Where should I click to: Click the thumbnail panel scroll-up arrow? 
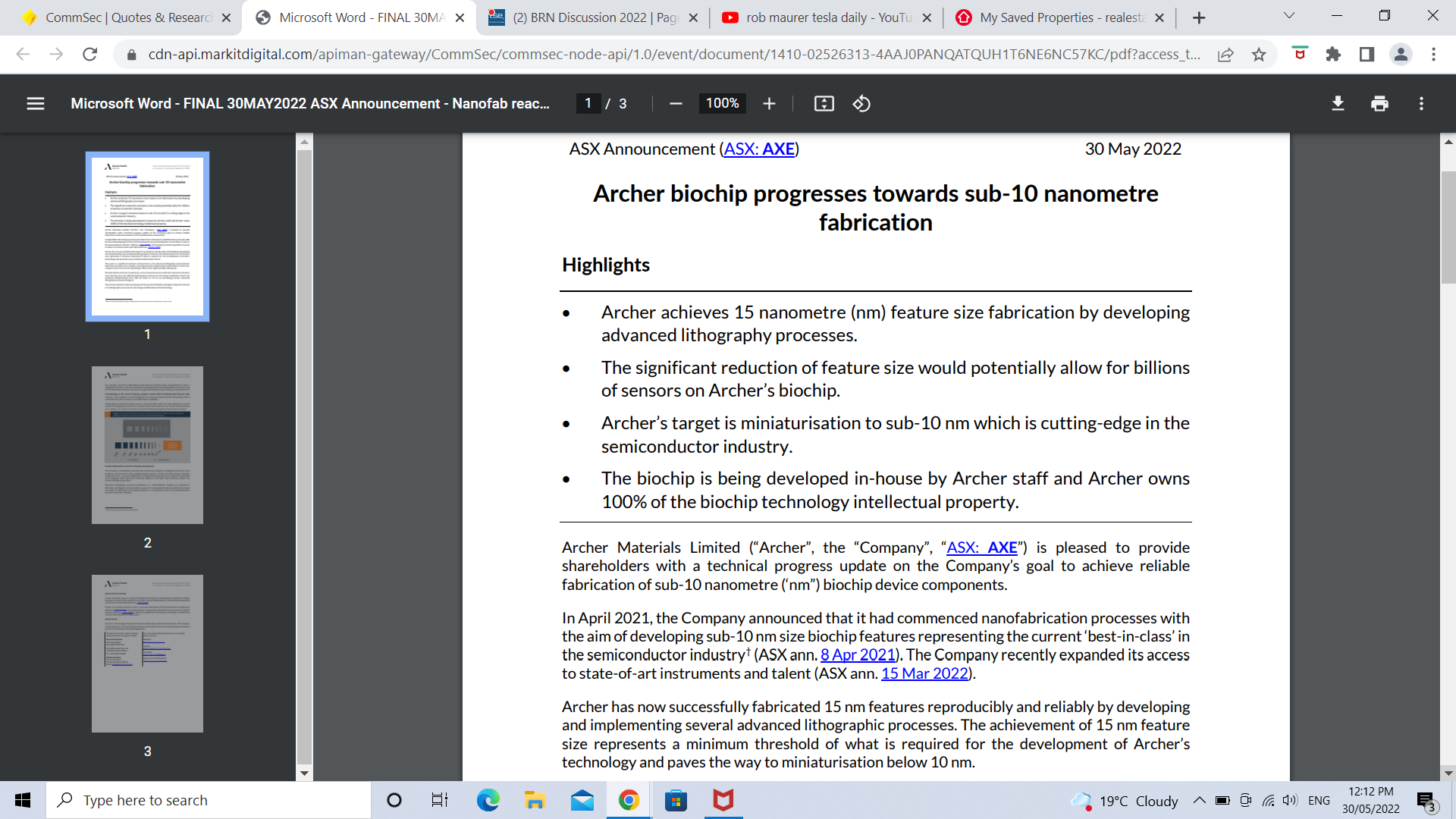[x=304, y=142]
